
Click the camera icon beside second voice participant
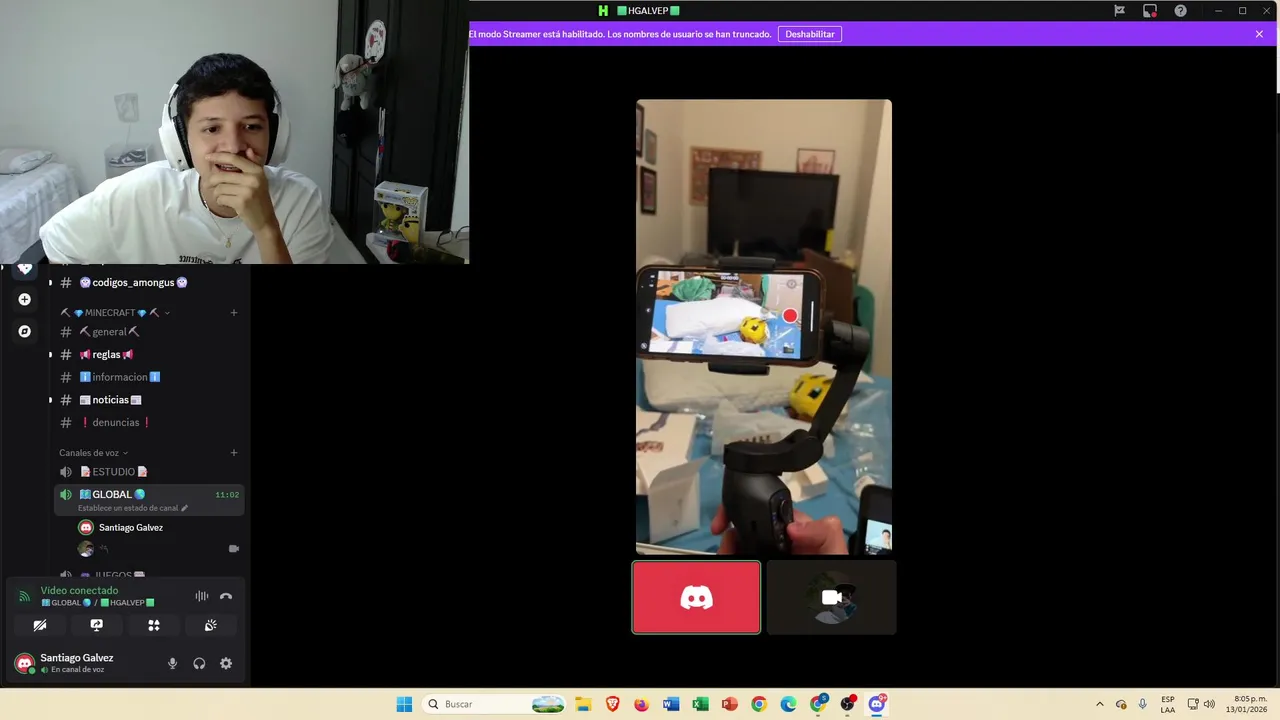coord(234,549)
